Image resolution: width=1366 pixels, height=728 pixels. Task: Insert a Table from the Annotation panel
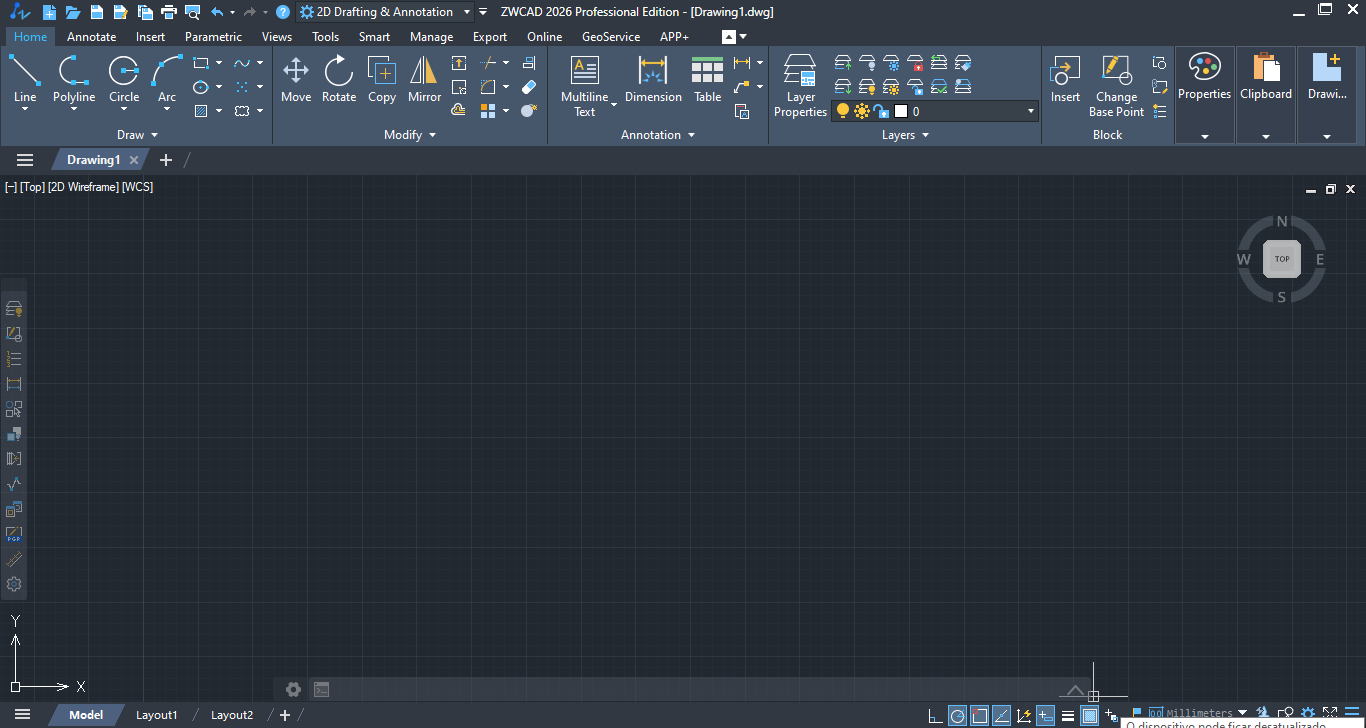[x=707, y=73]
